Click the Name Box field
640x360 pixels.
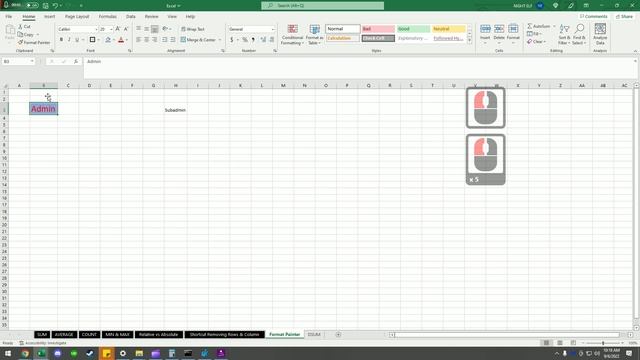click(x=18, y=61)
